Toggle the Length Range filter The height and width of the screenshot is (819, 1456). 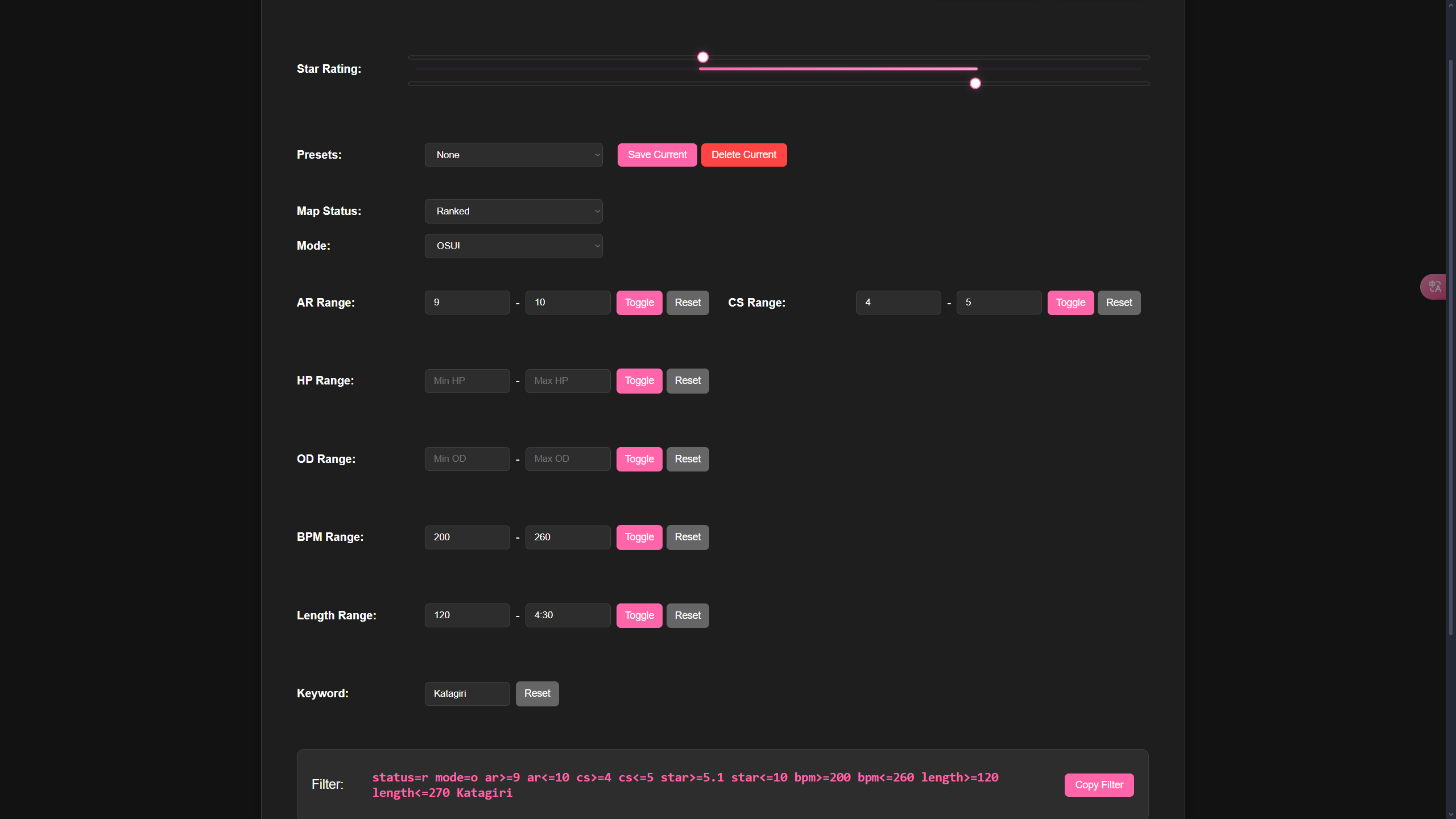tap(639, 615)
